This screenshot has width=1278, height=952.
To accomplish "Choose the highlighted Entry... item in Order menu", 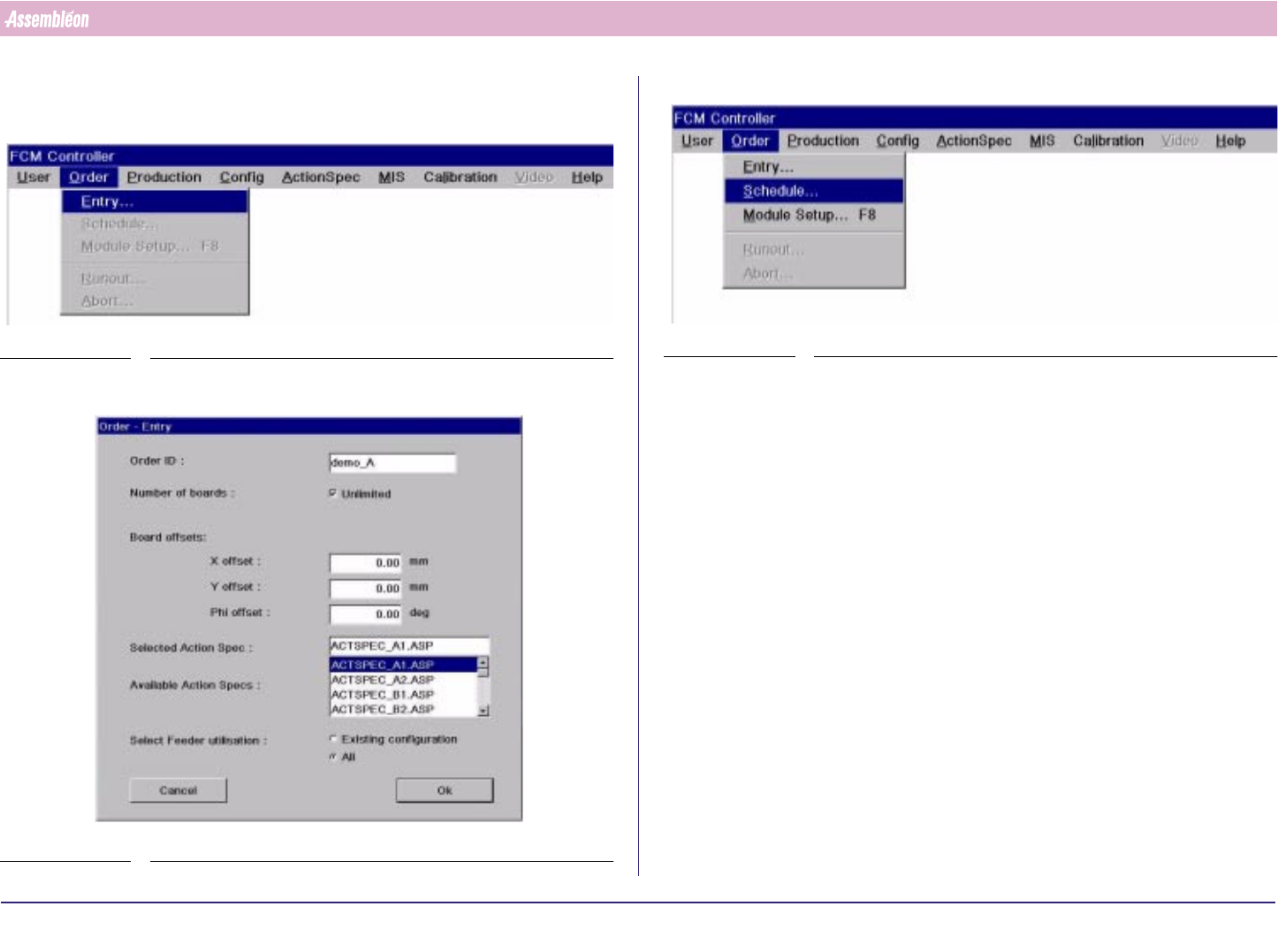I will click(x=155, y=202).
